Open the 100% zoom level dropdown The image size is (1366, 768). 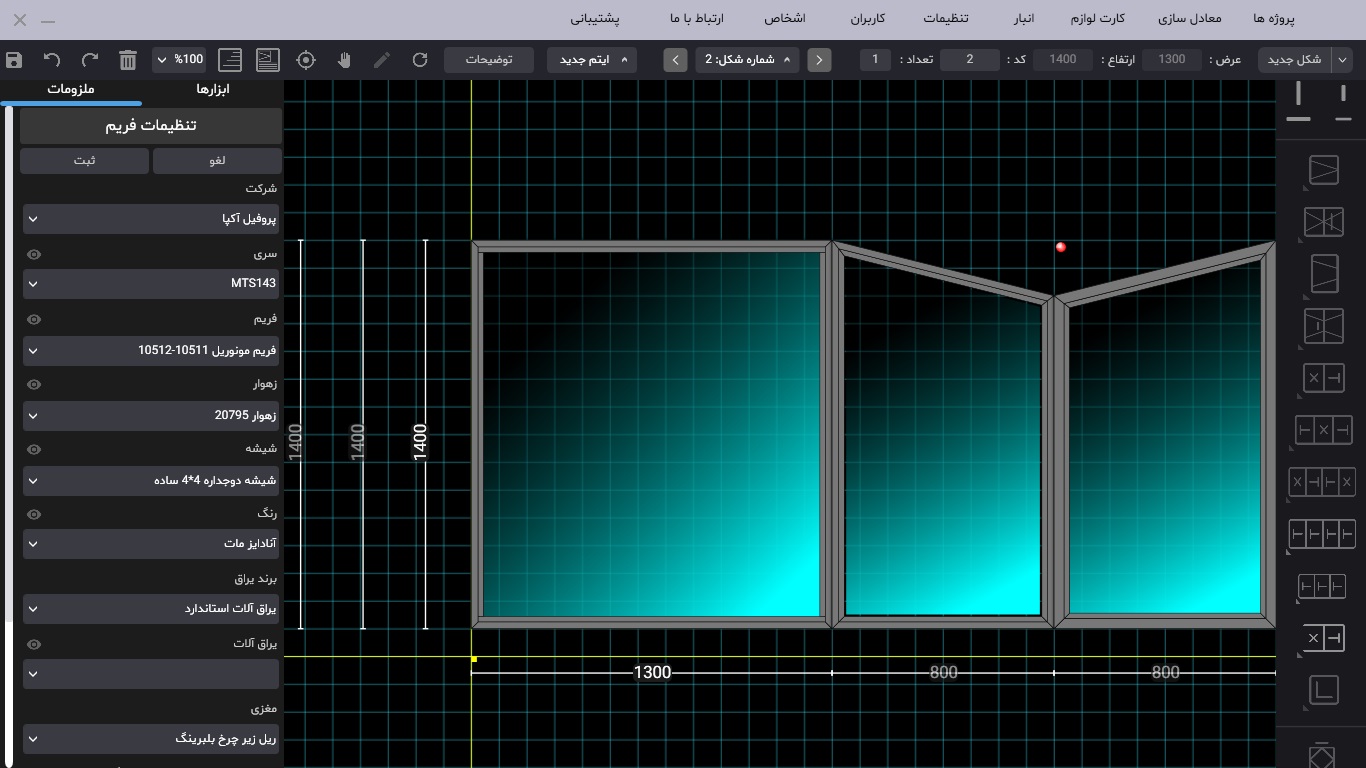[180, 60]
